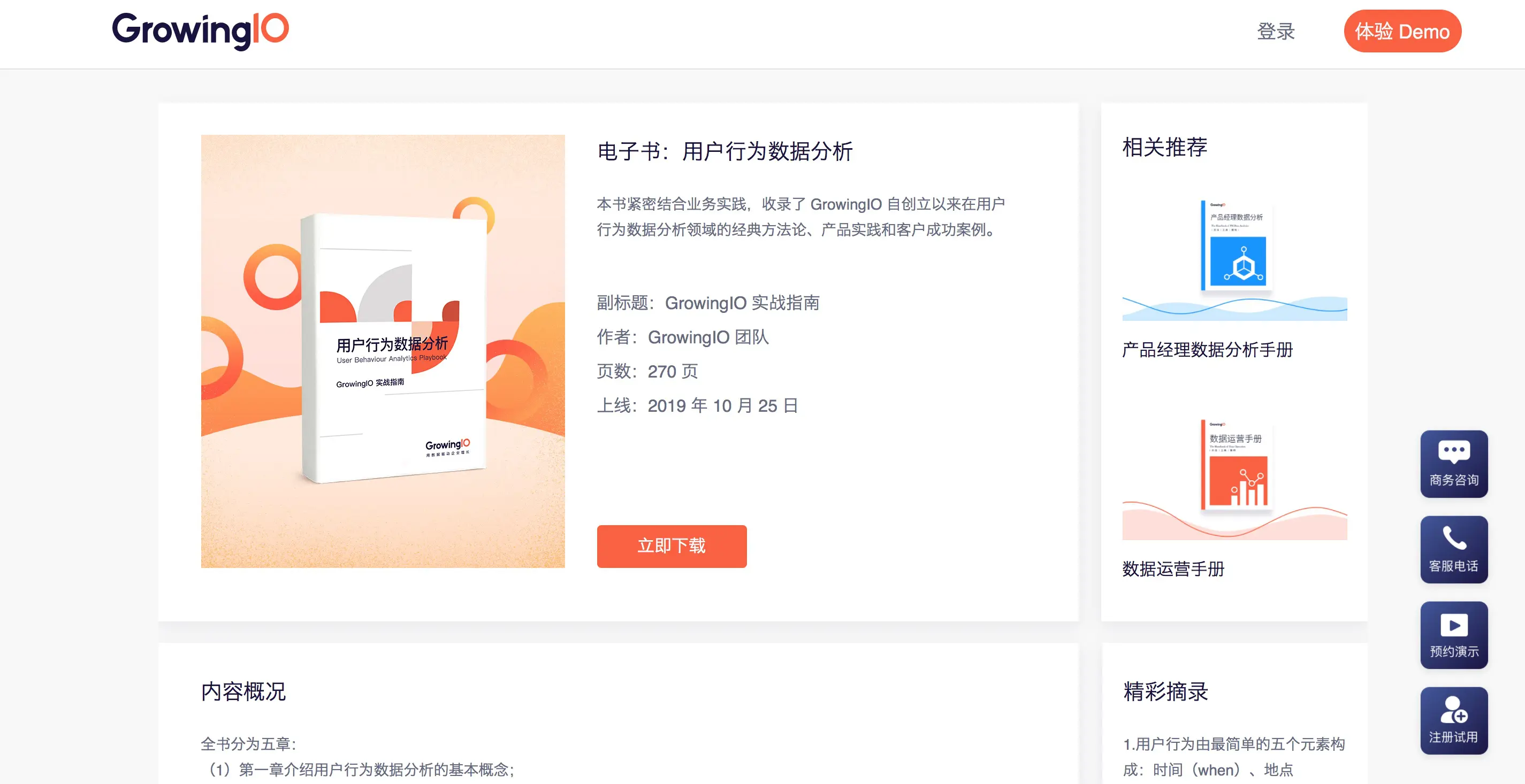Click the 相关推荐 heading
This screenshot has height=784, width=1525.
[1164, 147]
